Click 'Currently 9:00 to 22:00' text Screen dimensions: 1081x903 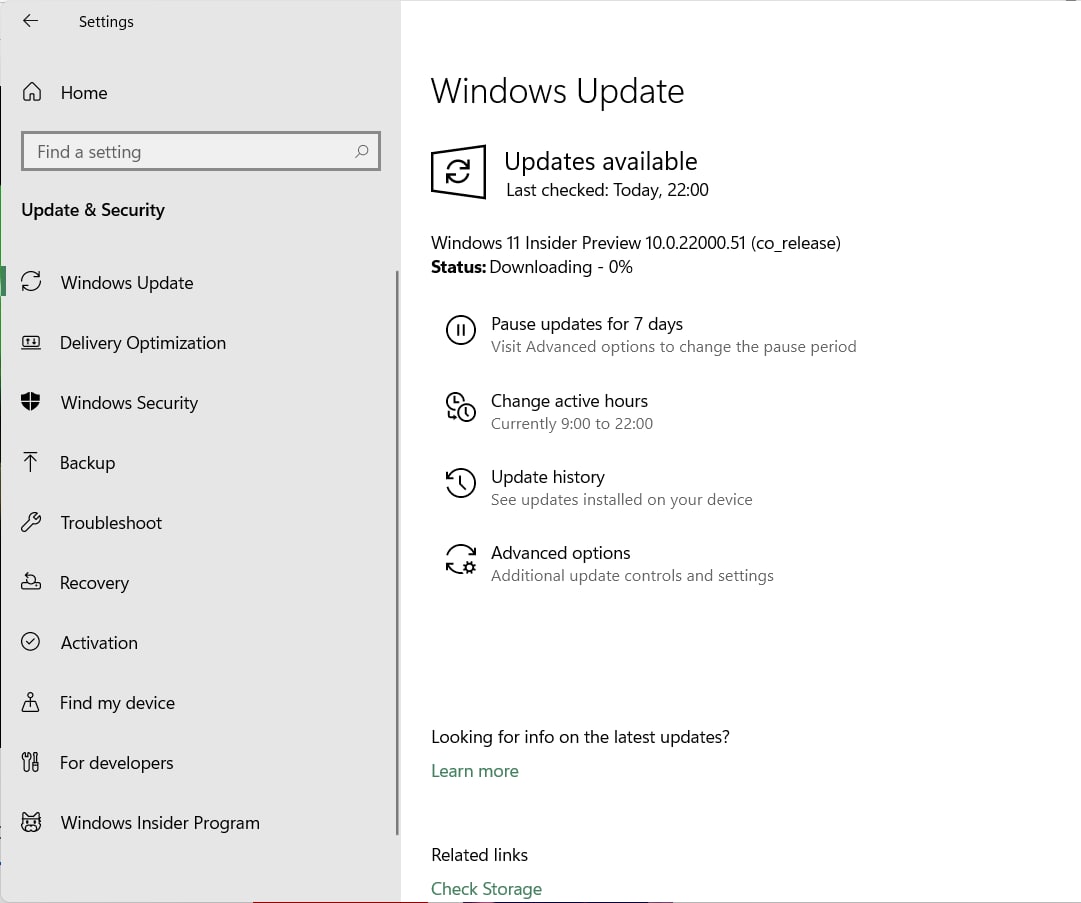pyautogui.click(x=572, y=423)
